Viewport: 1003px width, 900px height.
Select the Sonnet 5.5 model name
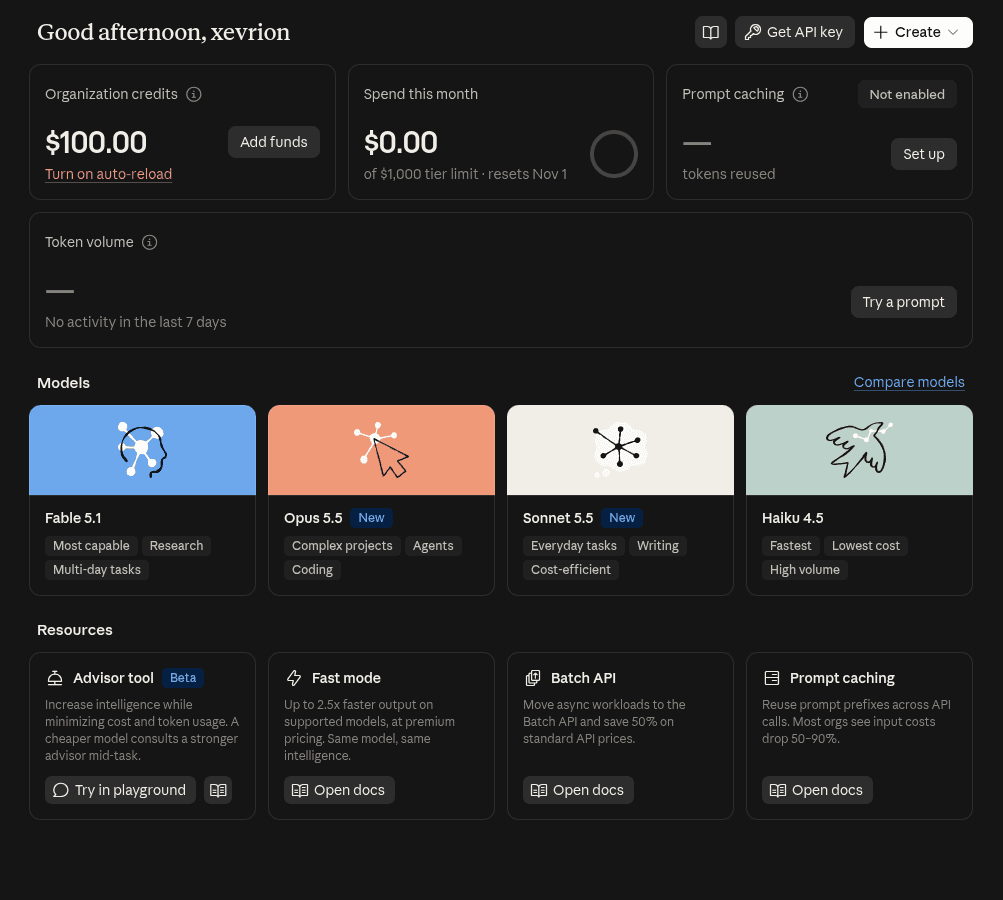tap(558, 518)
